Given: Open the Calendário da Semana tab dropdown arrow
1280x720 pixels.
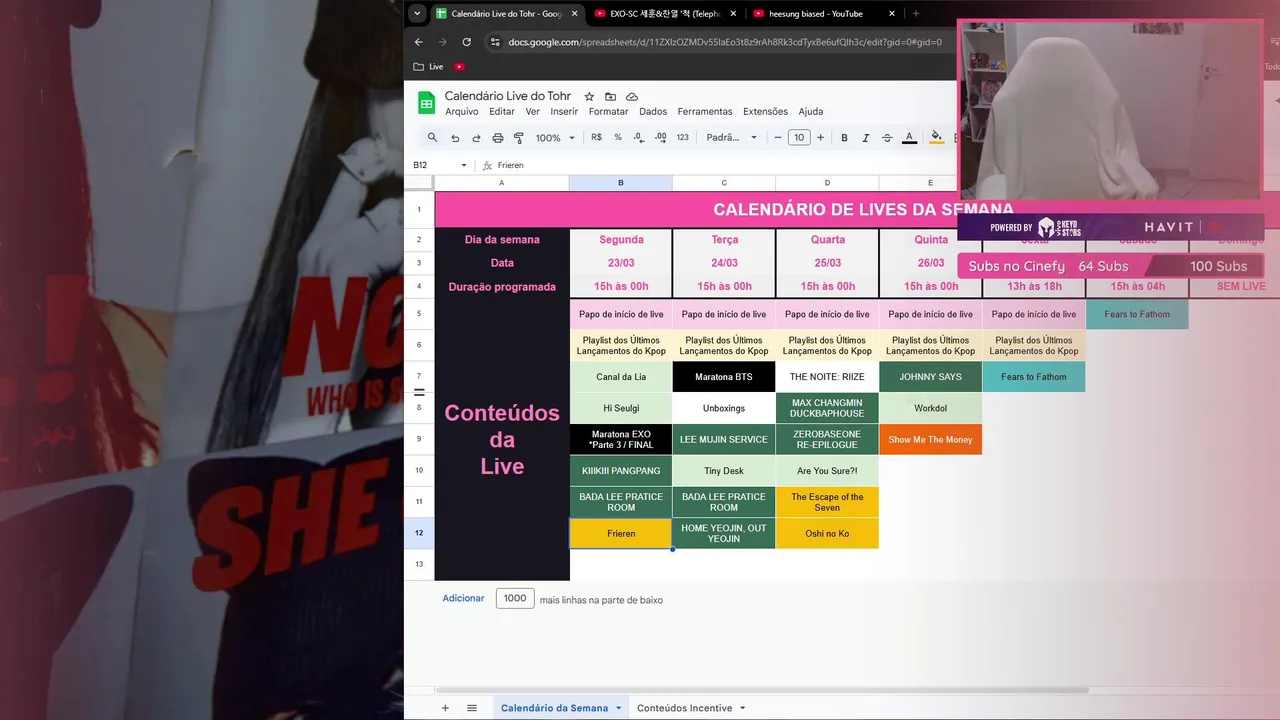Looking at the screenshot, I should coord(618,708).
